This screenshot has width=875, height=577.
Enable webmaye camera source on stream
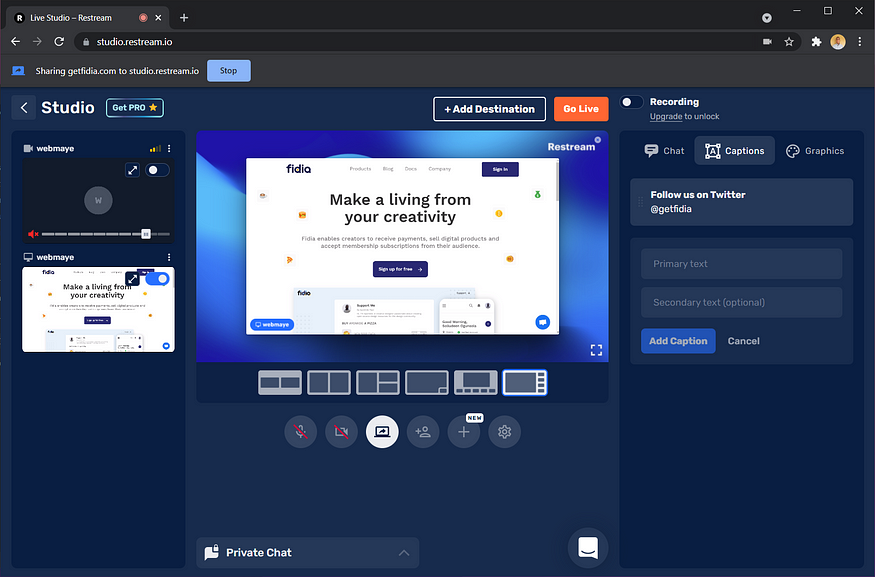[x=157, y=170]
